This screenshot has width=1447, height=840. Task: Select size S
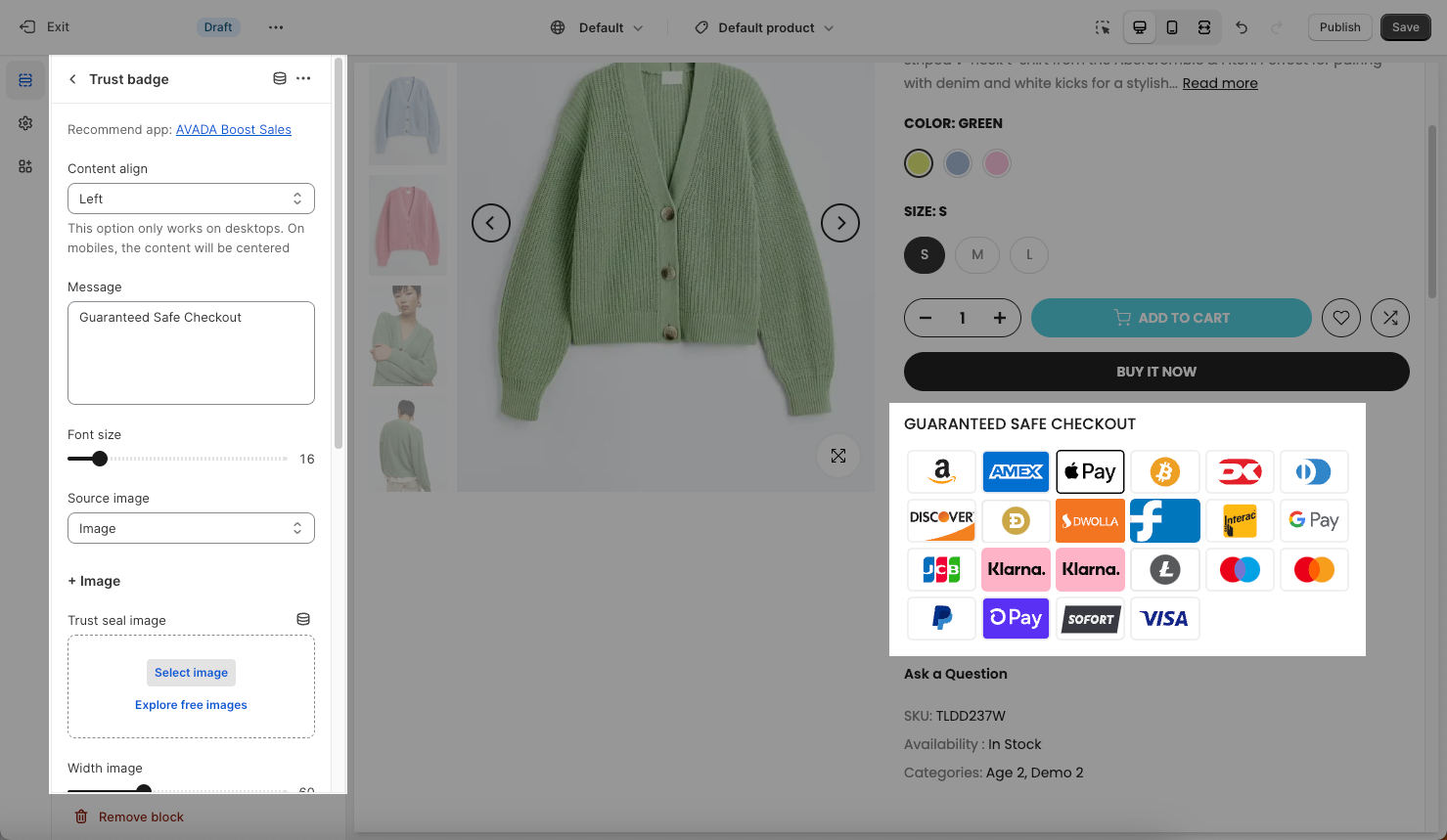point(925,255)
